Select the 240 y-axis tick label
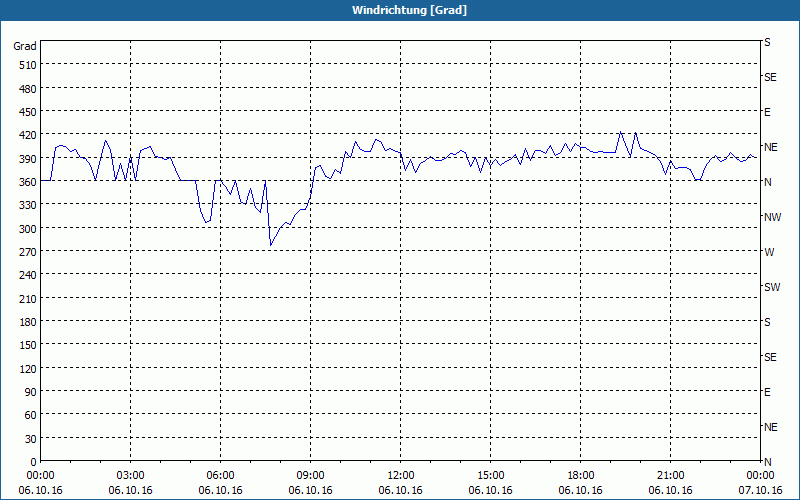800x500 pixels. click(x=28, y=276)
